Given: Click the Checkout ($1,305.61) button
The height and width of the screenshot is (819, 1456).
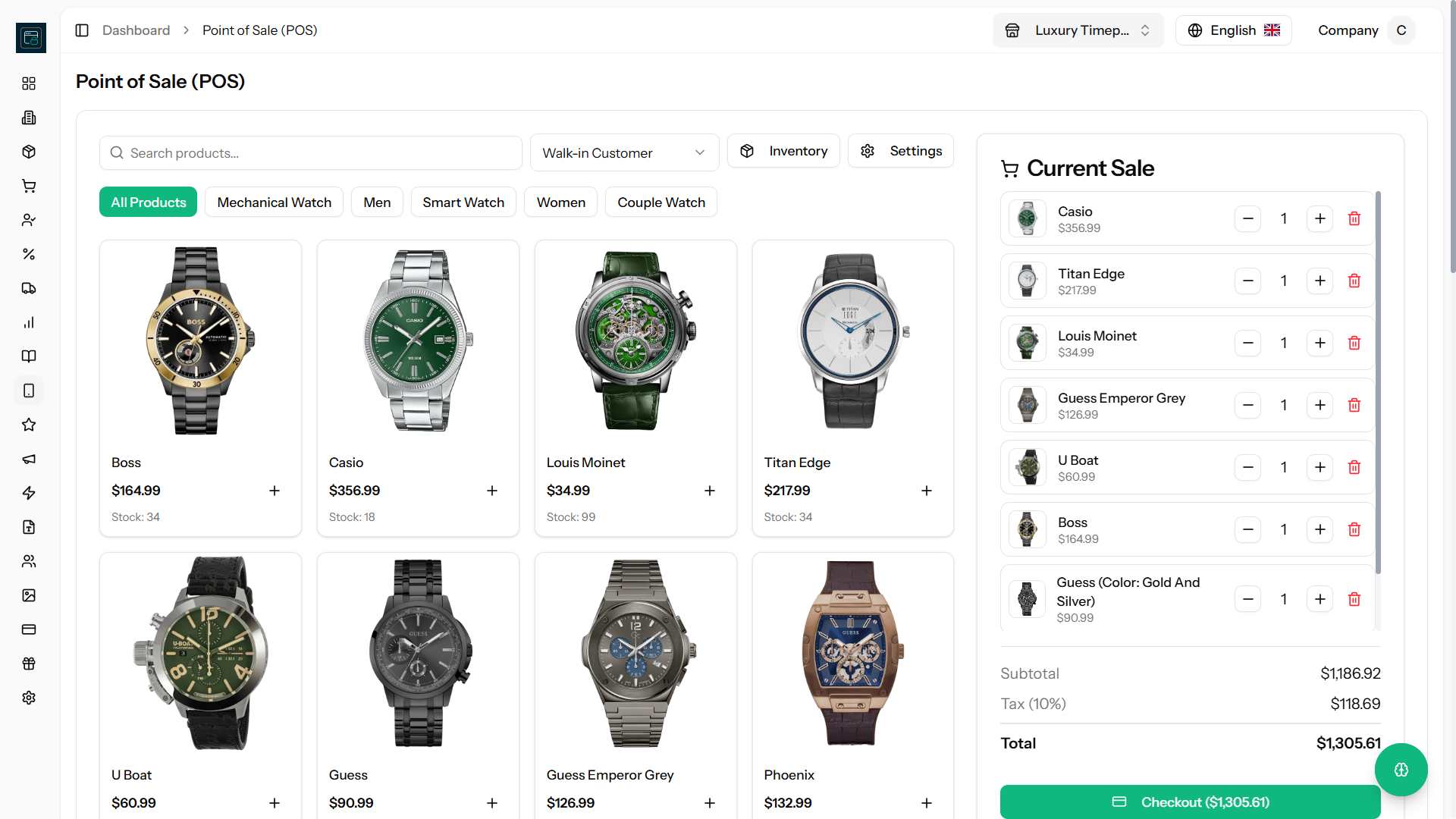Looking at the screenshot, I should 1190,802.
